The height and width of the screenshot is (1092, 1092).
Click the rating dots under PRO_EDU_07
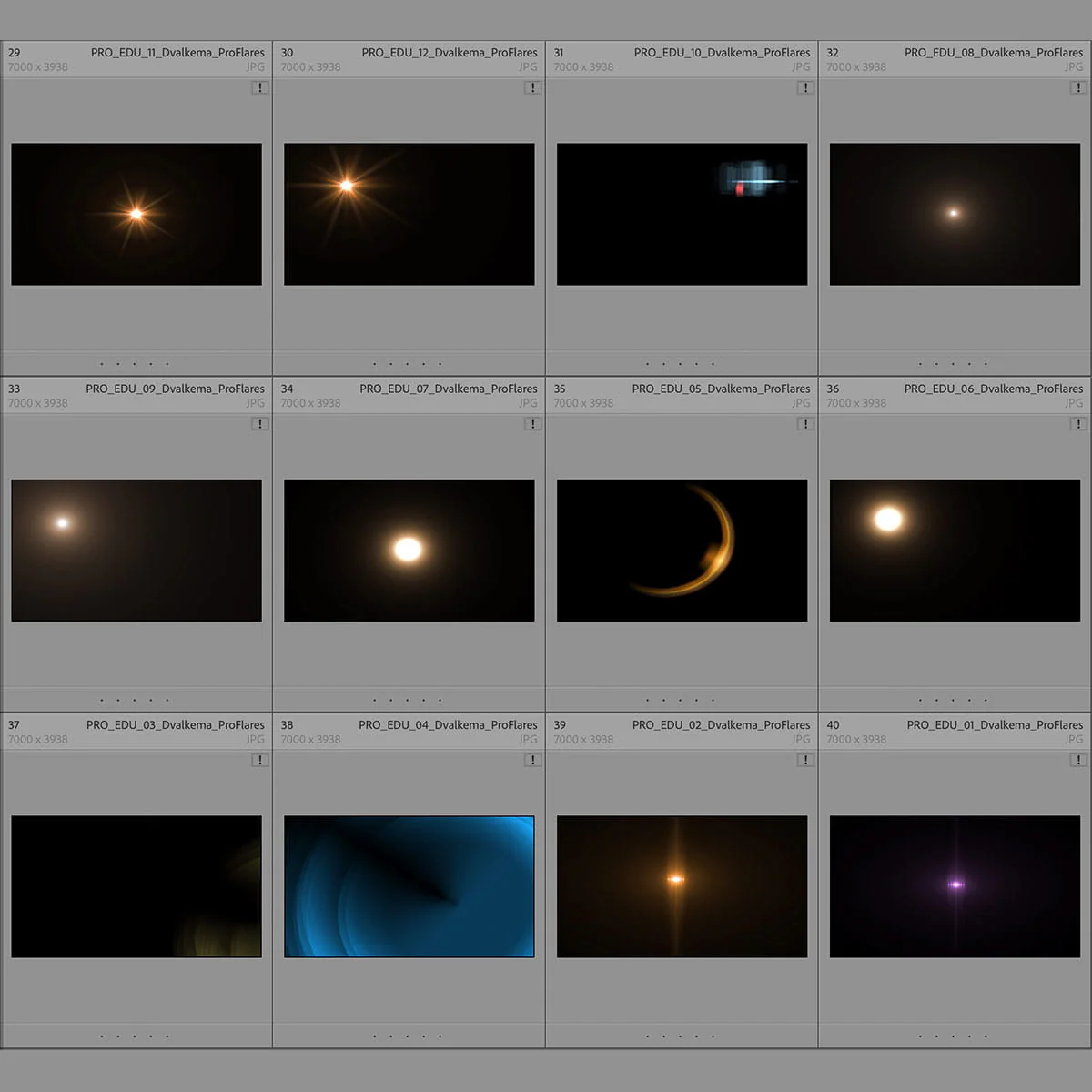click(x=407, y=701)
